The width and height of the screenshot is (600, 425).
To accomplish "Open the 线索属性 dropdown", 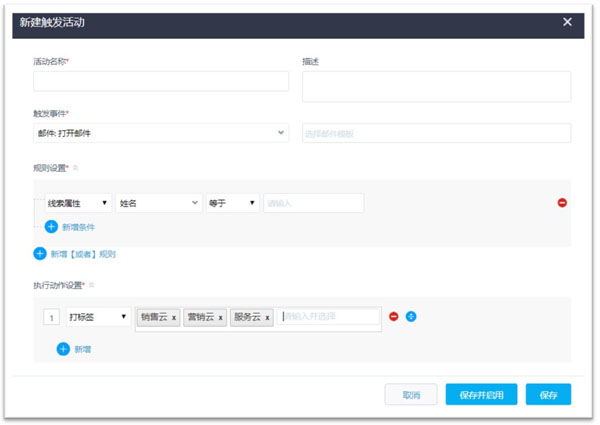I will [x=78, y=203].
